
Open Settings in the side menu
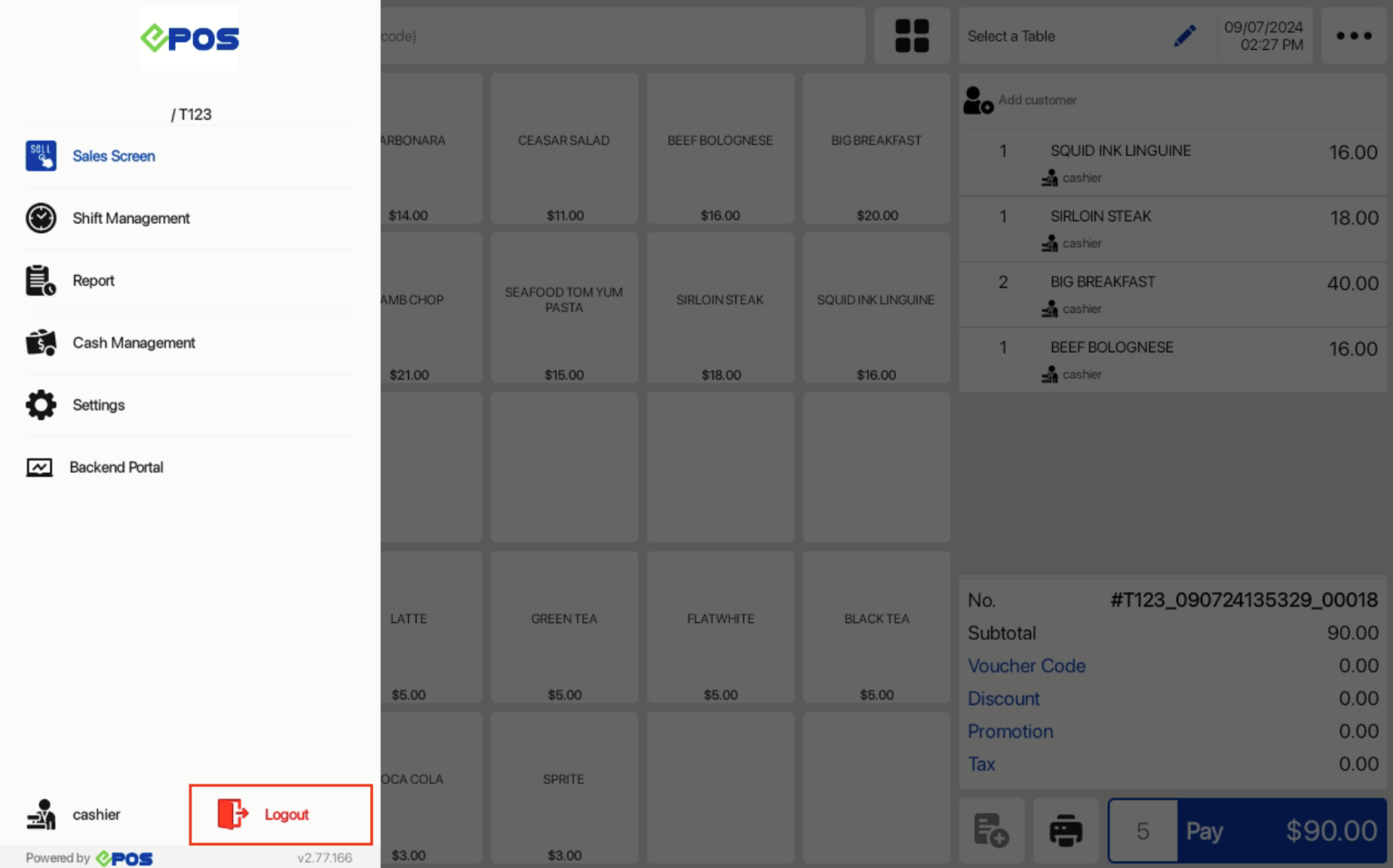[189, 405]
